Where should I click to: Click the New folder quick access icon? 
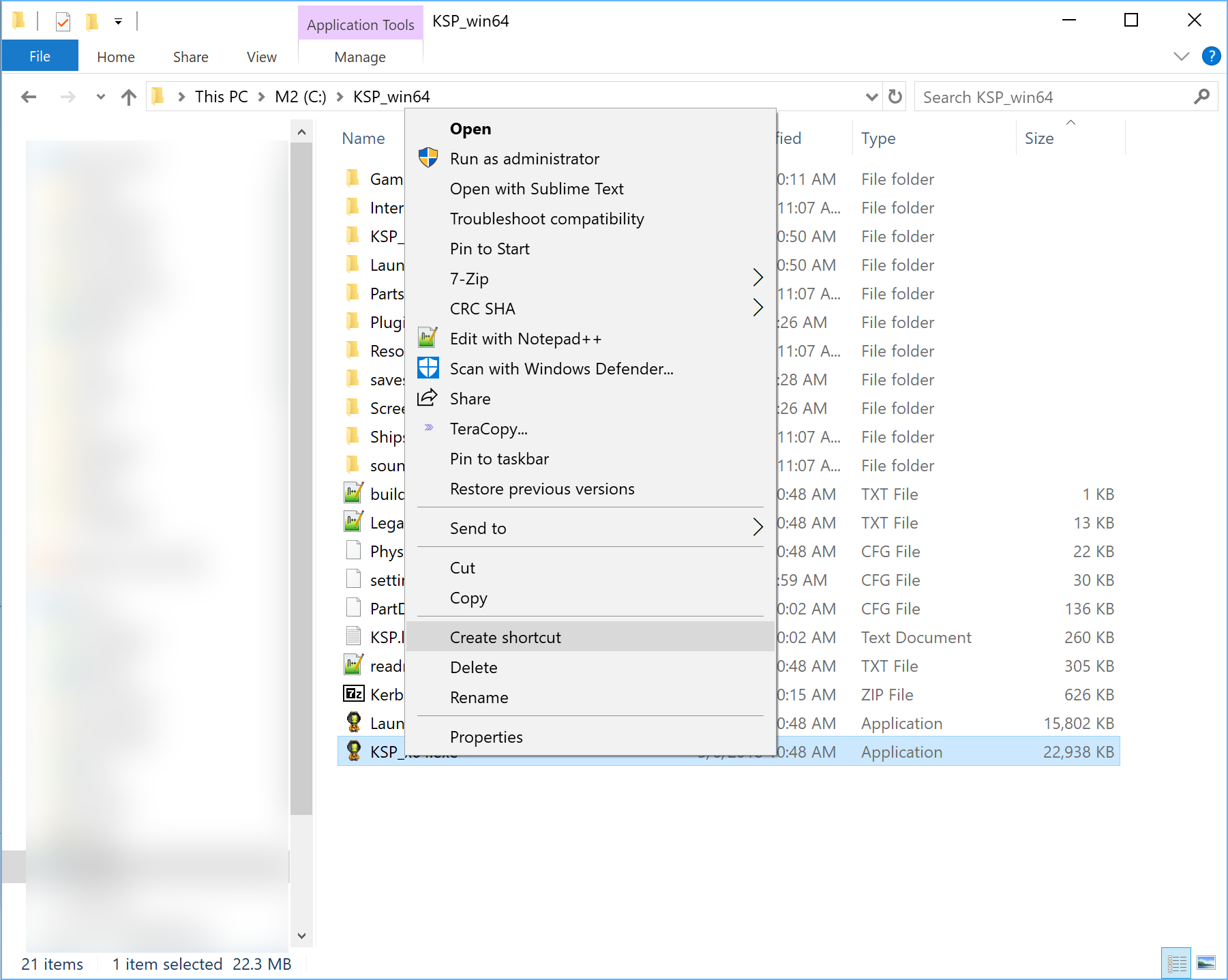pos(92,22)
